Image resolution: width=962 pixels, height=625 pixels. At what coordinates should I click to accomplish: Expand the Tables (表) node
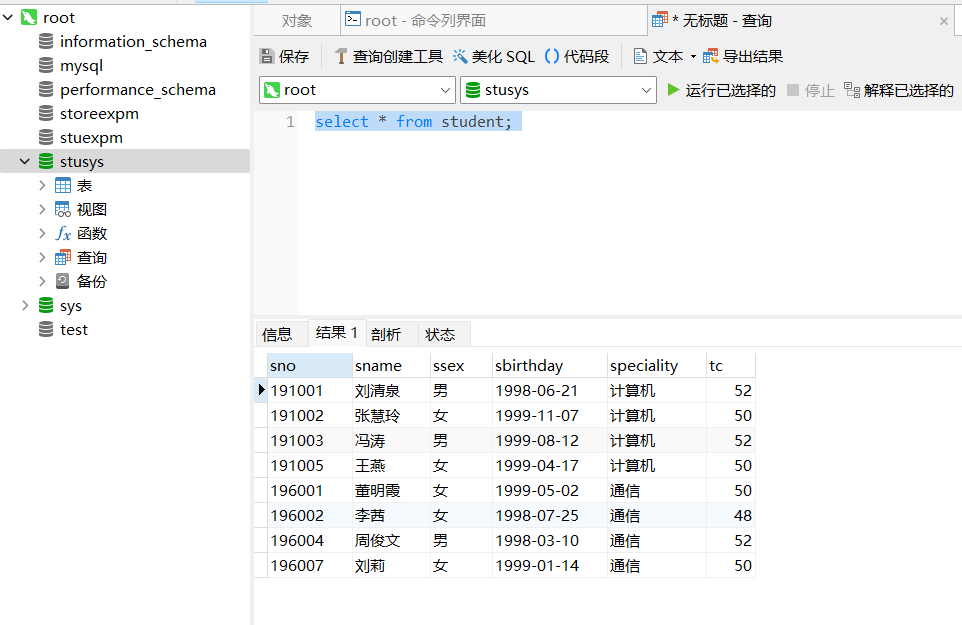click(42, 186)
